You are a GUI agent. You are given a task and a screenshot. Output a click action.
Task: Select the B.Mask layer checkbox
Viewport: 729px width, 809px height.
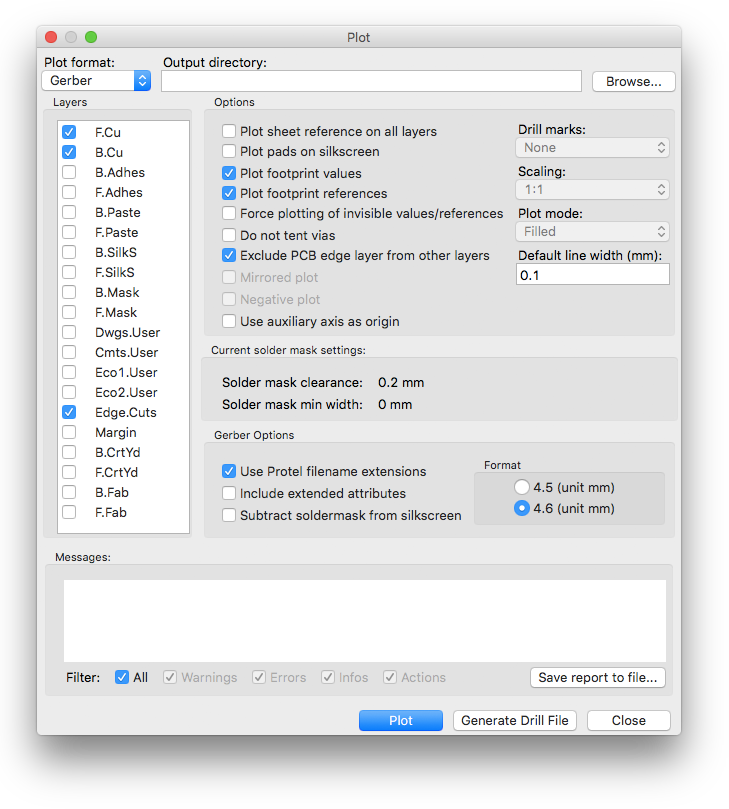(x=69, y=292)
